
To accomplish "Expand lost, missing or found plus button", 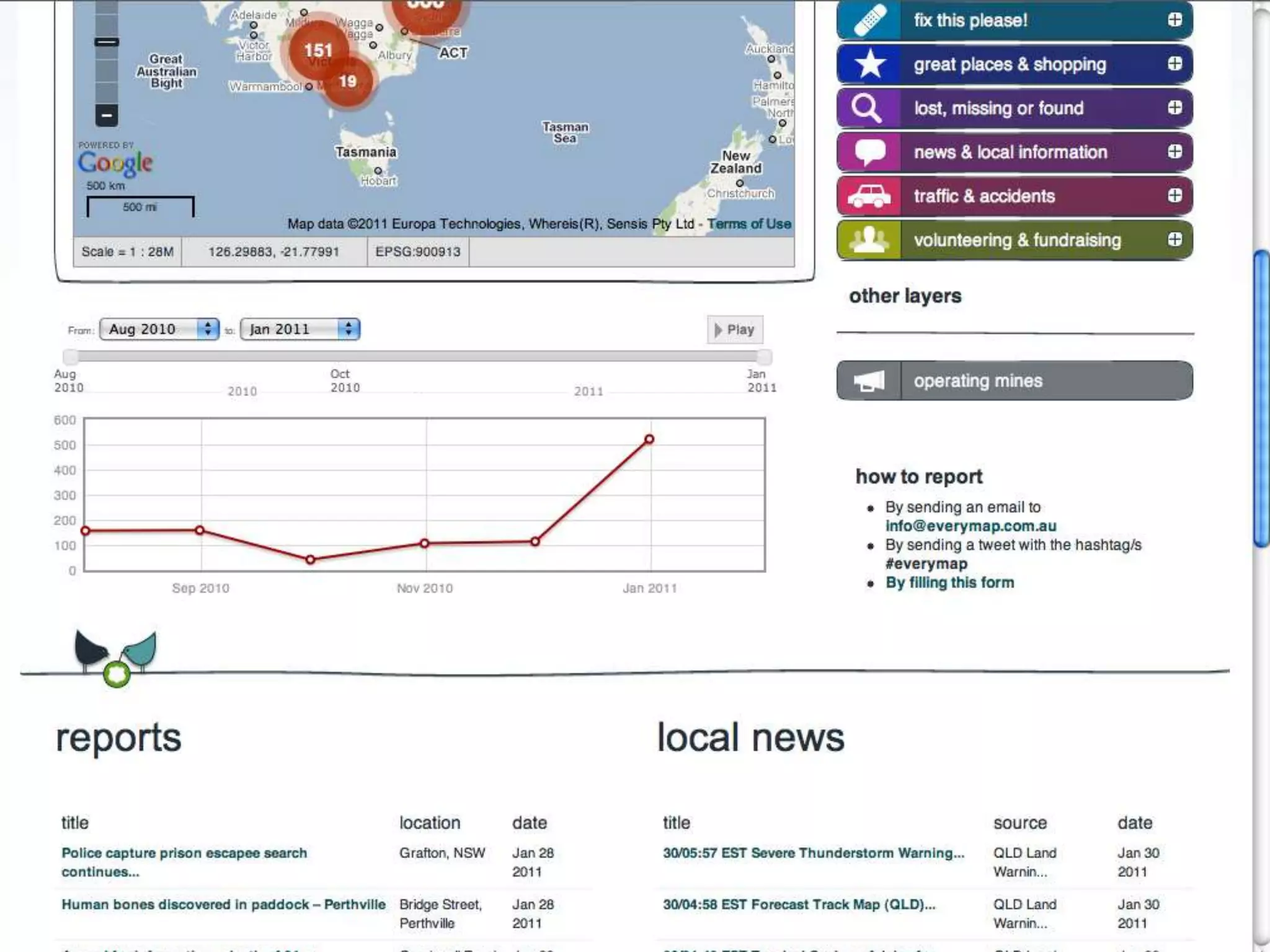I will click(1175, 108).
